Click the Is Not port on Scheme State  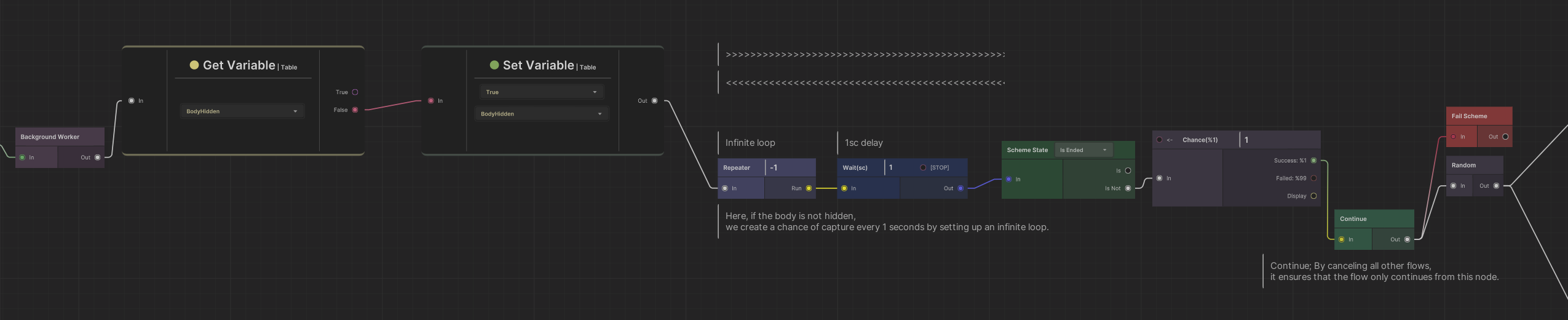tap(1128, 188)
